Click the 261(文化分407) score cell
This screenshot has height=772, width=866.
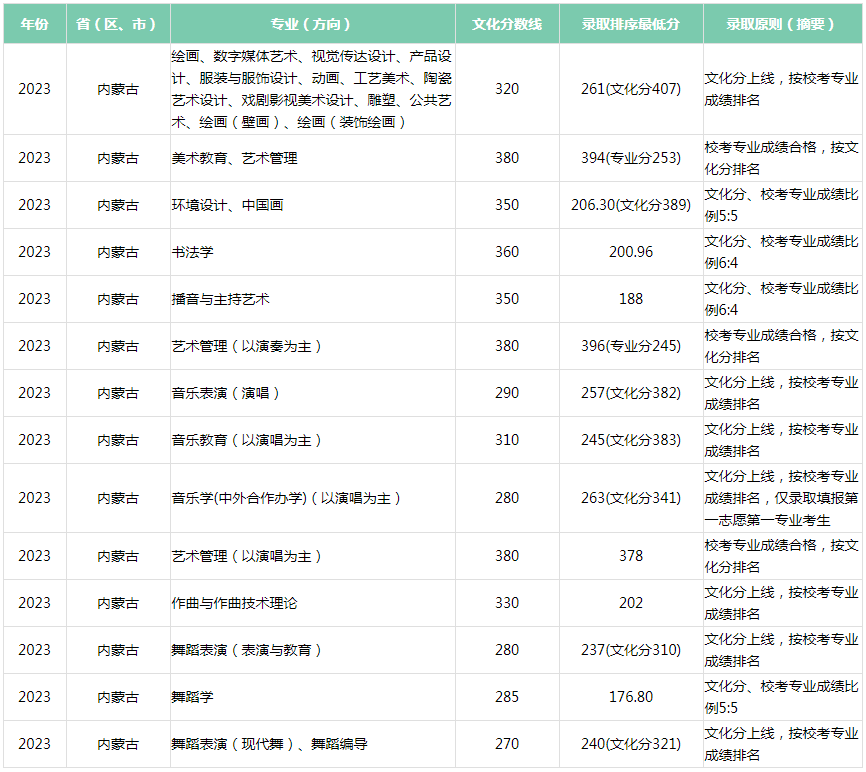(630, 89)
